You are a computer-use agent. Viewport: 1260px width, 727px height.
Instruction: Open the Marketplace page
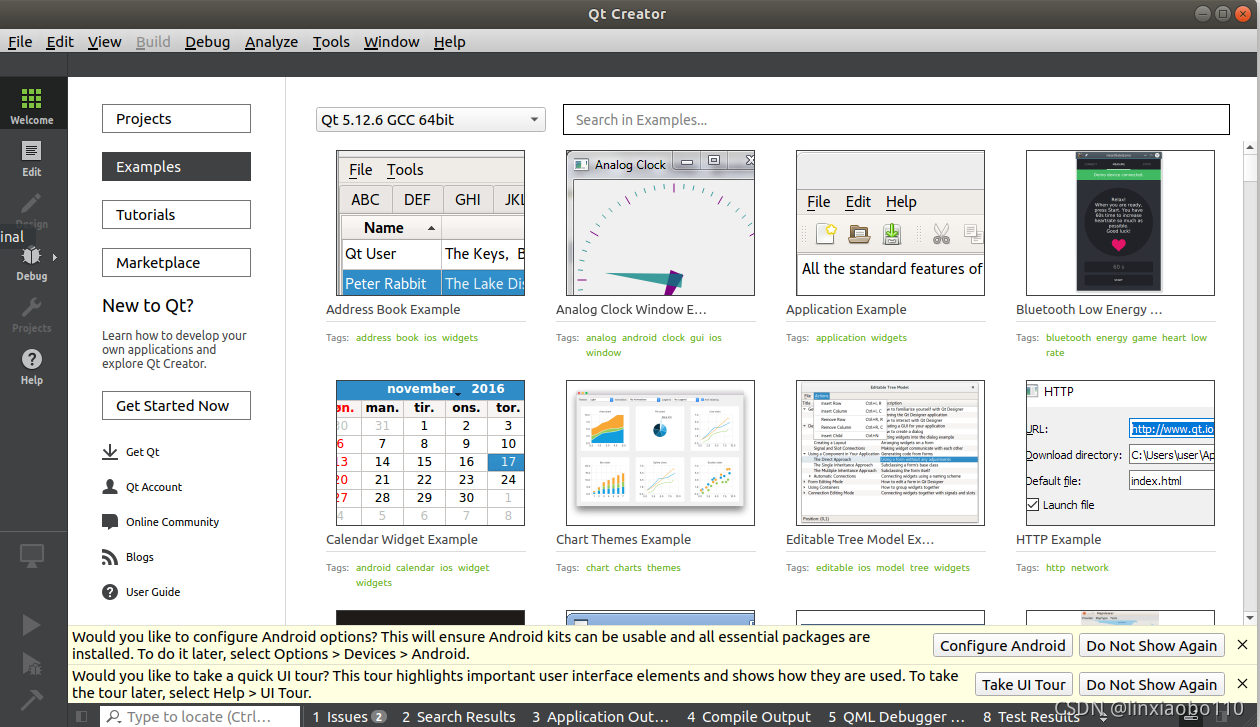176,263
